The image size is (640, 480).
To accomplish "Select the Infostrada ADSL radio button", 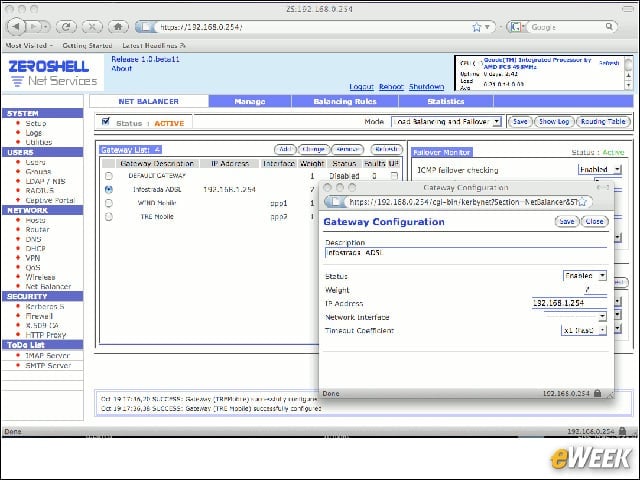I will pos(109,189).
